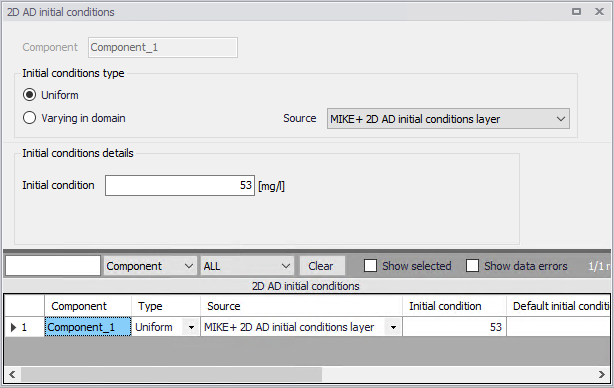The height and width of the screenshot is (388, 614).
Task: Click the Clear button
Action: [x=321, y=266]
